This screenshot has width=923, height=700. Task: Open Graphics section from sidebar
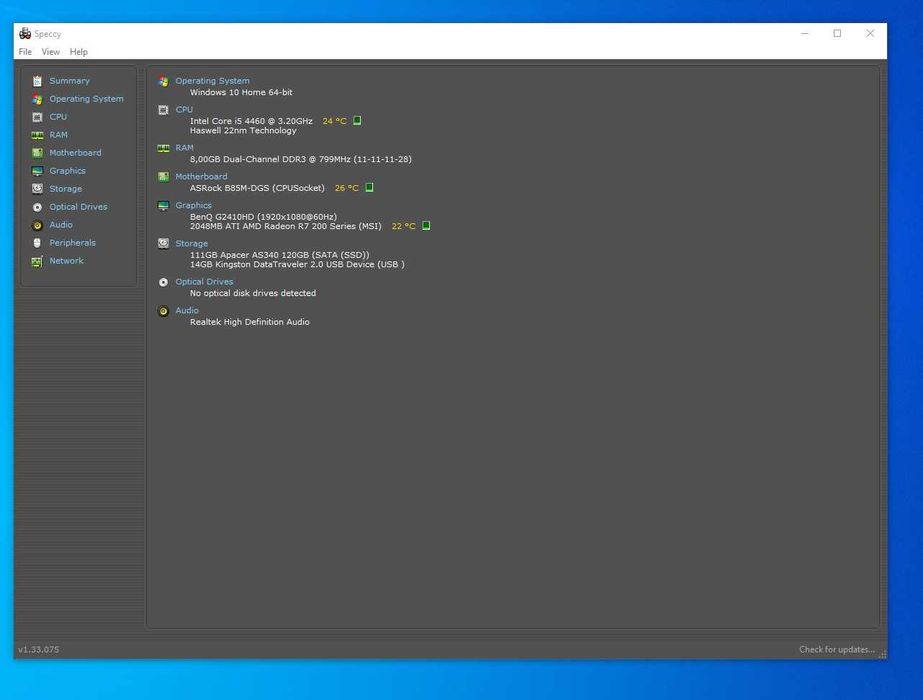click(68, 171)
